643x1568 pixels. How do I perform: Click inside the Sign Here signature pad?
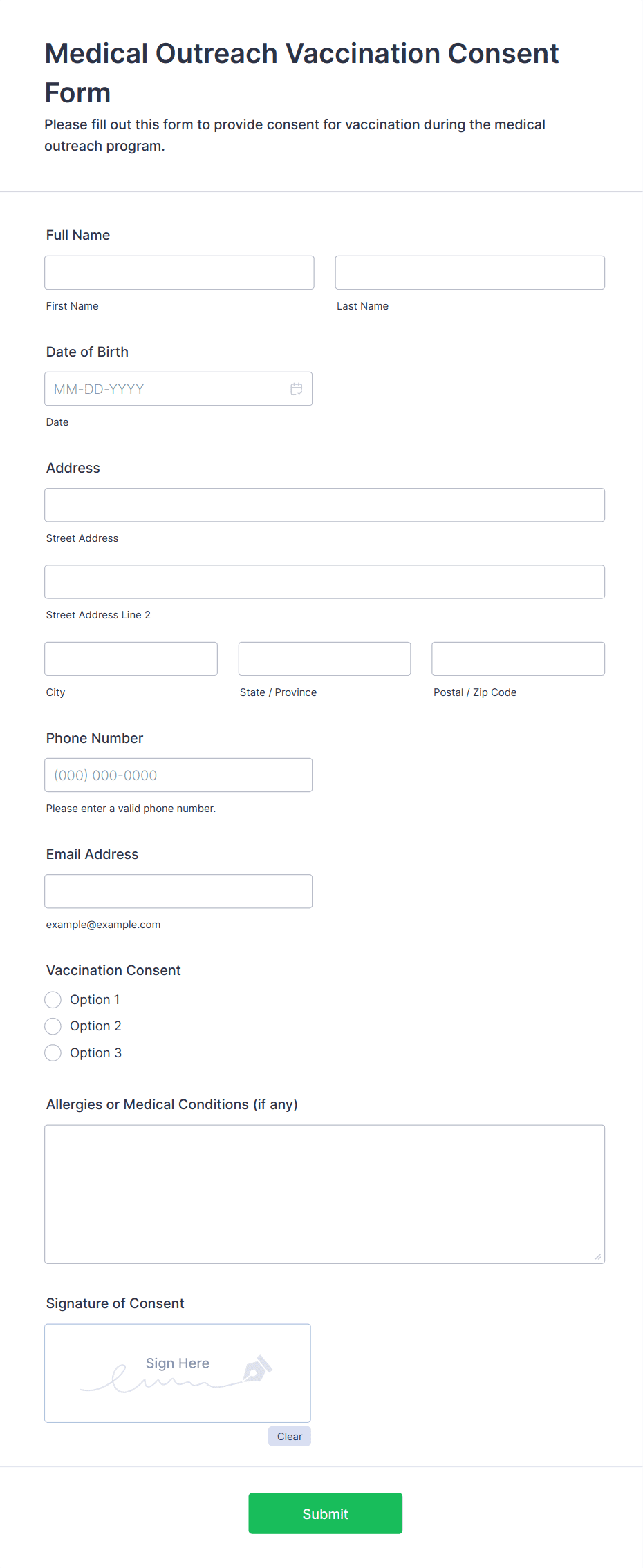pos(177,1373)
